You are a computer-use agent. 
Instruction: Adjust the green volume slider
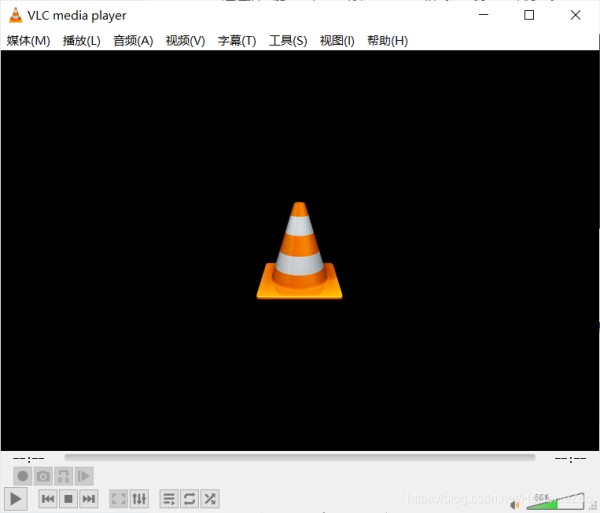[x=555, y=501]
